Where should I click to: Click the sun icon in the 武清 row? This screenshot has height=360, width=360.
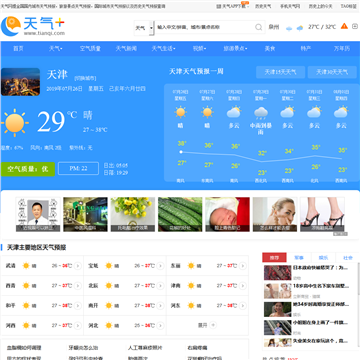pos(26,266)
